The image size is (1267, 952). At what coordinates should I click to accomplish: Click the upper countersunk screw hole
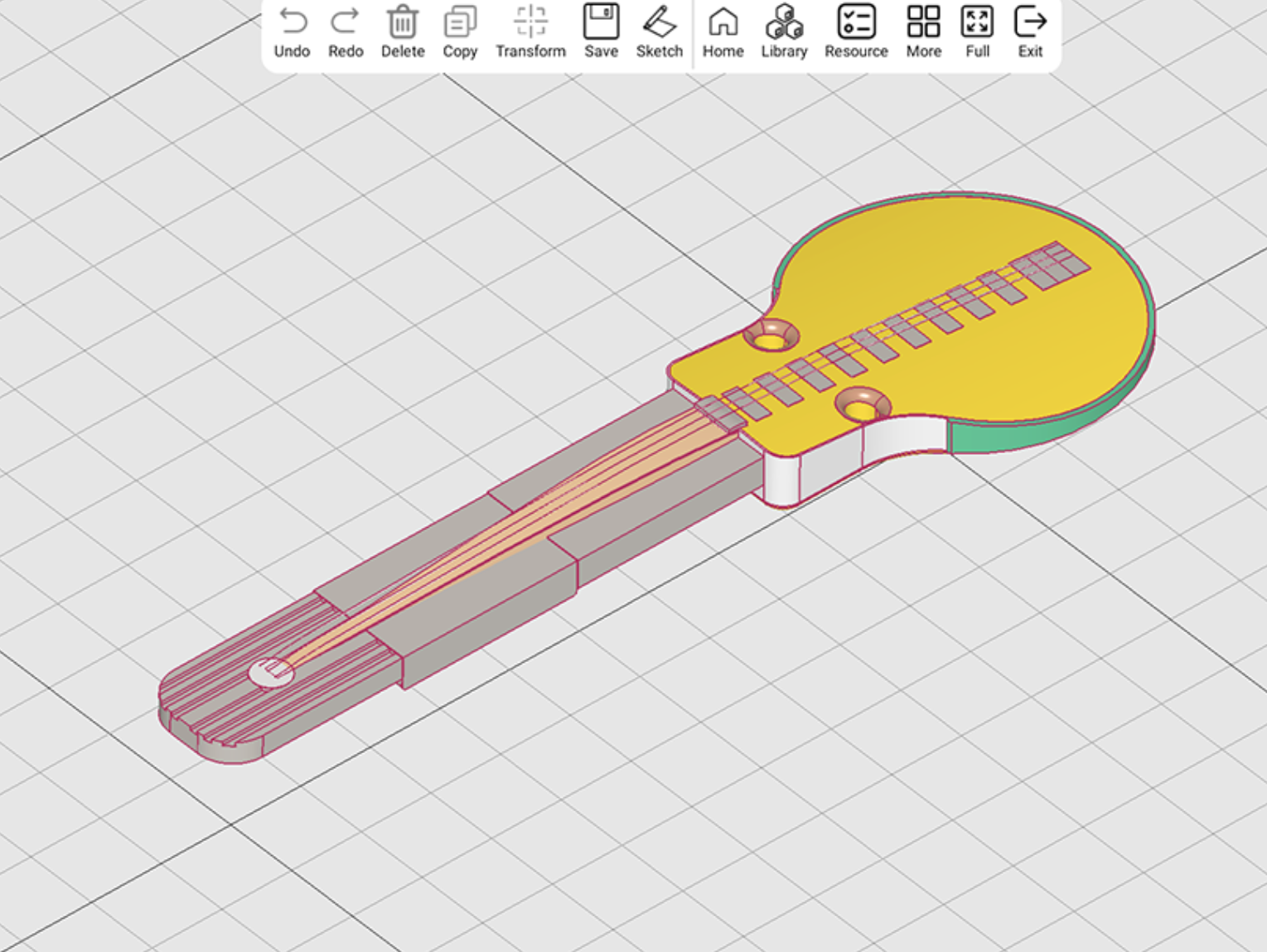771,336
